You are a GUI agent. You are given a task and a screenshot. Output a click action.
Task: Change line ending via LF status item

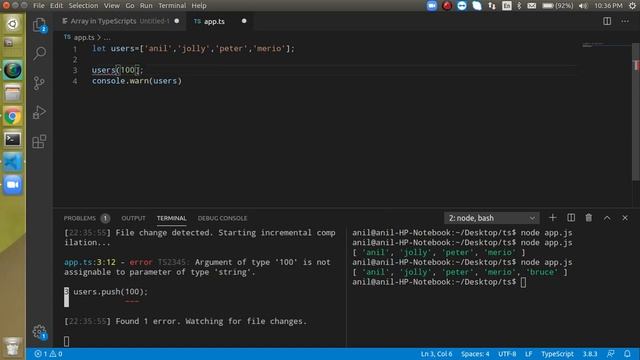tap(529, 354)
